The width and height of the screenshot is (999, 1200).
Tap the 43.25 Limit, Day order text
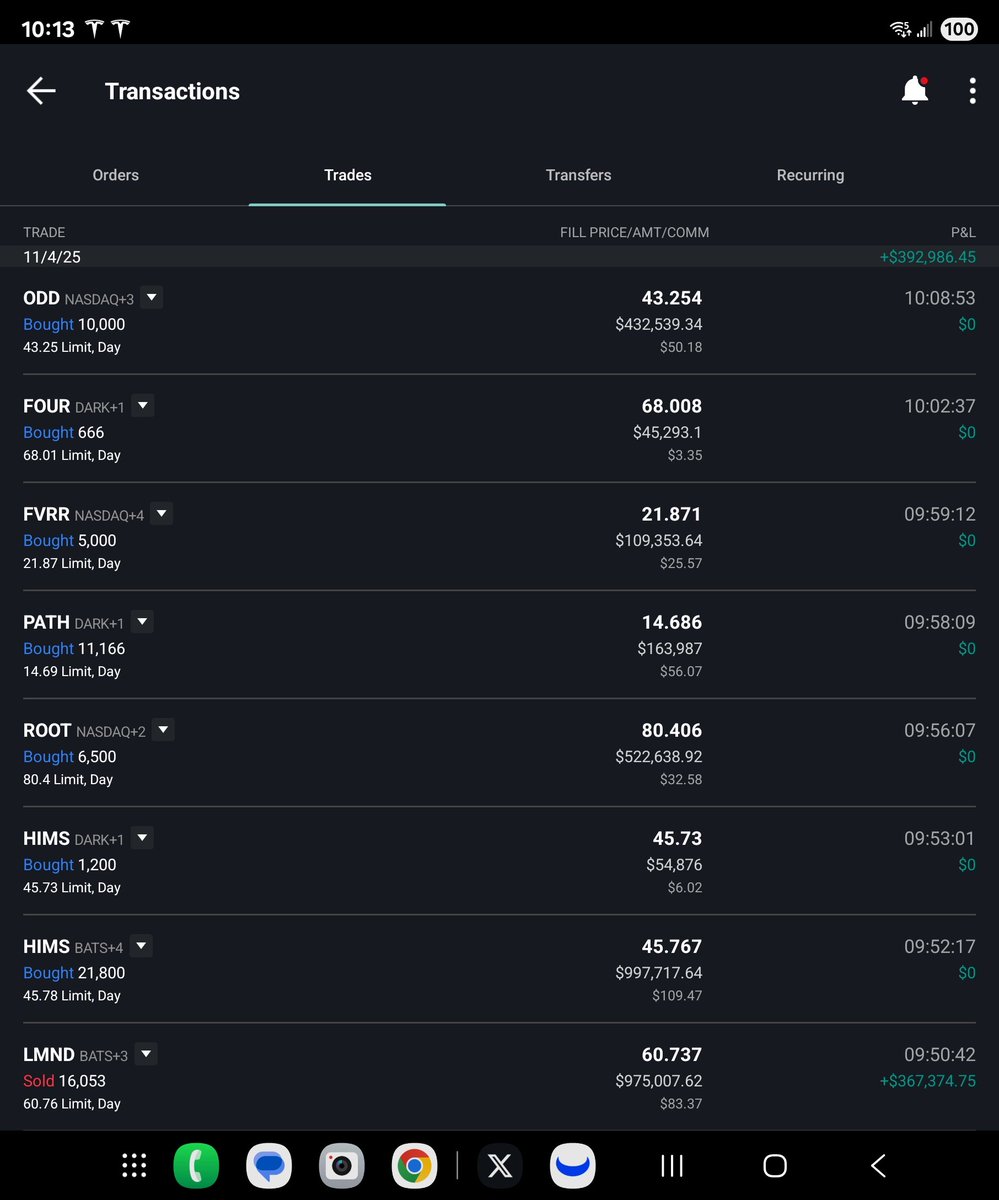tap(72, 348)
